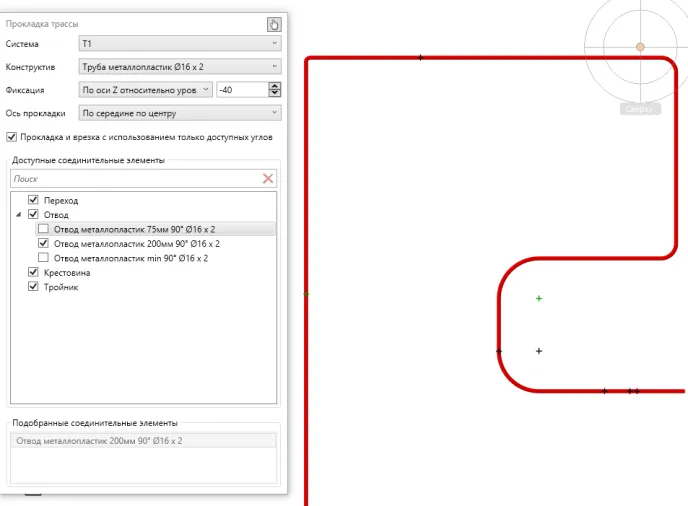
Task: Collapse the Отвод tree node arrow
Action: pos(19,215)
